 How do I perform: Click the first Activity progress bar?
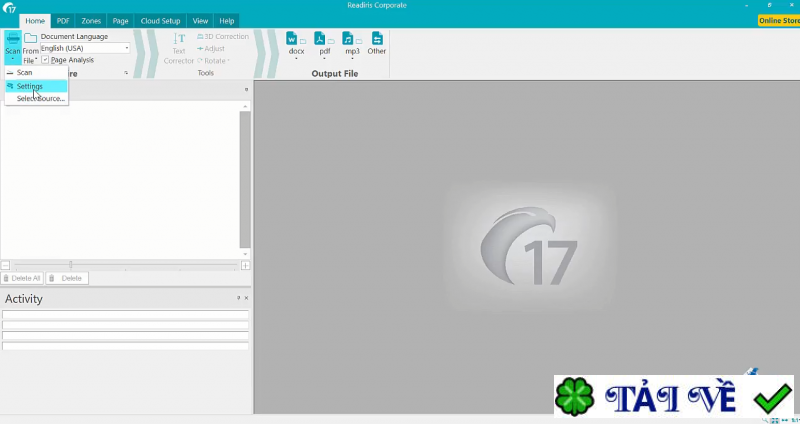(x=126, y=314)
